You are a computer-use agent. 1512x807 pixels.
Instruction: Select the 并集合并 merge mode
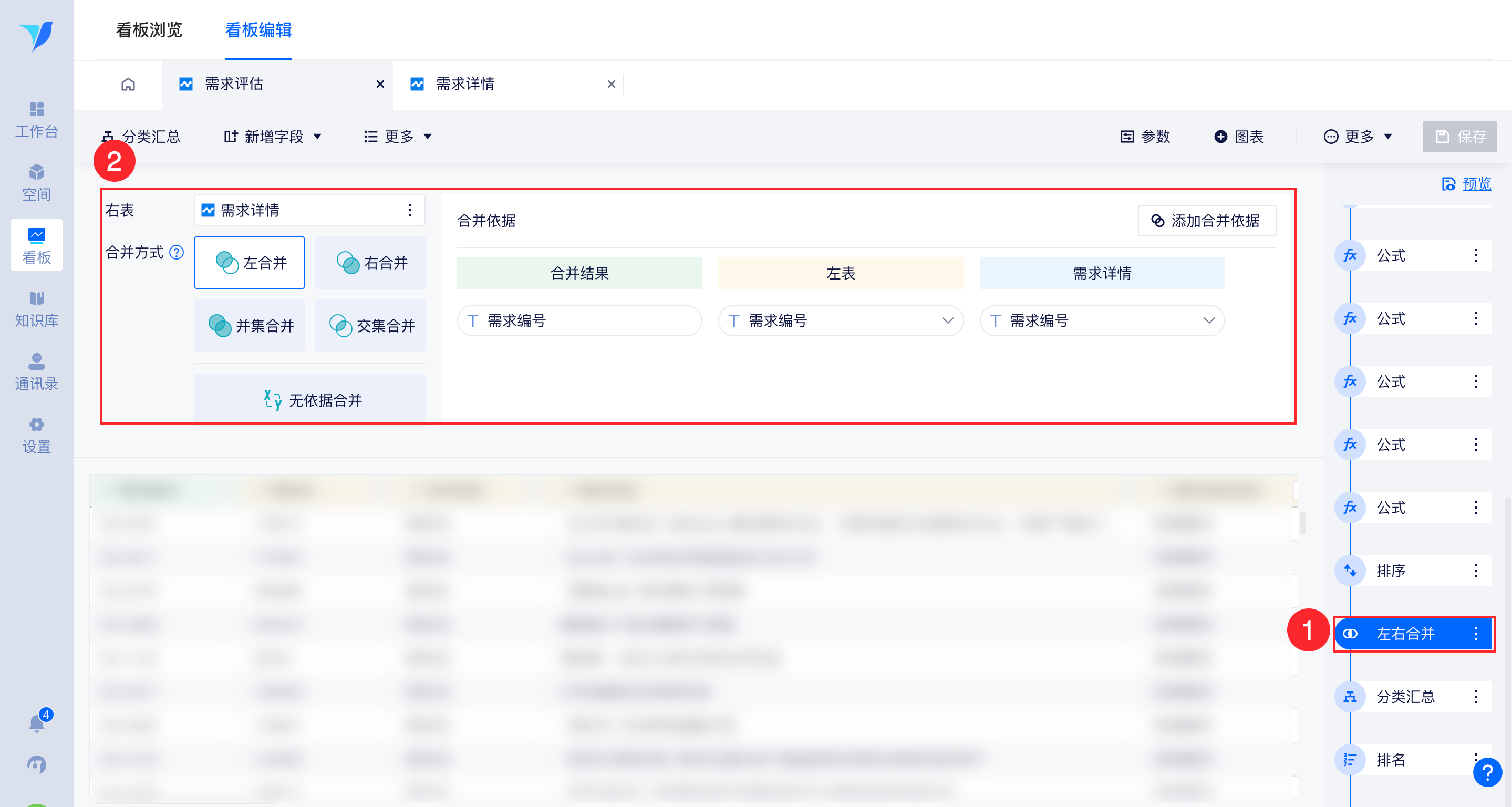point(250,326)
